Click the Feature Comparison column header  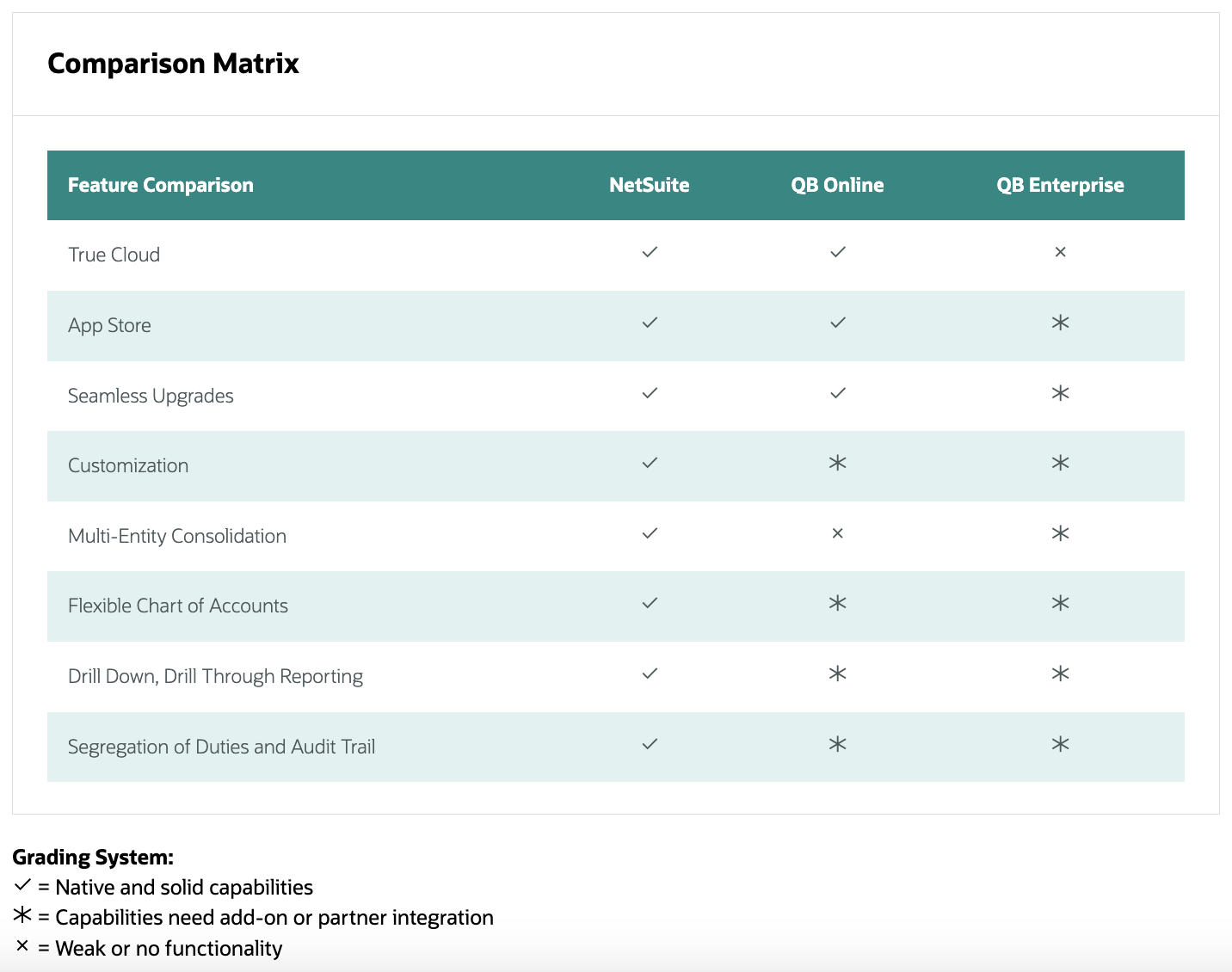161,185
